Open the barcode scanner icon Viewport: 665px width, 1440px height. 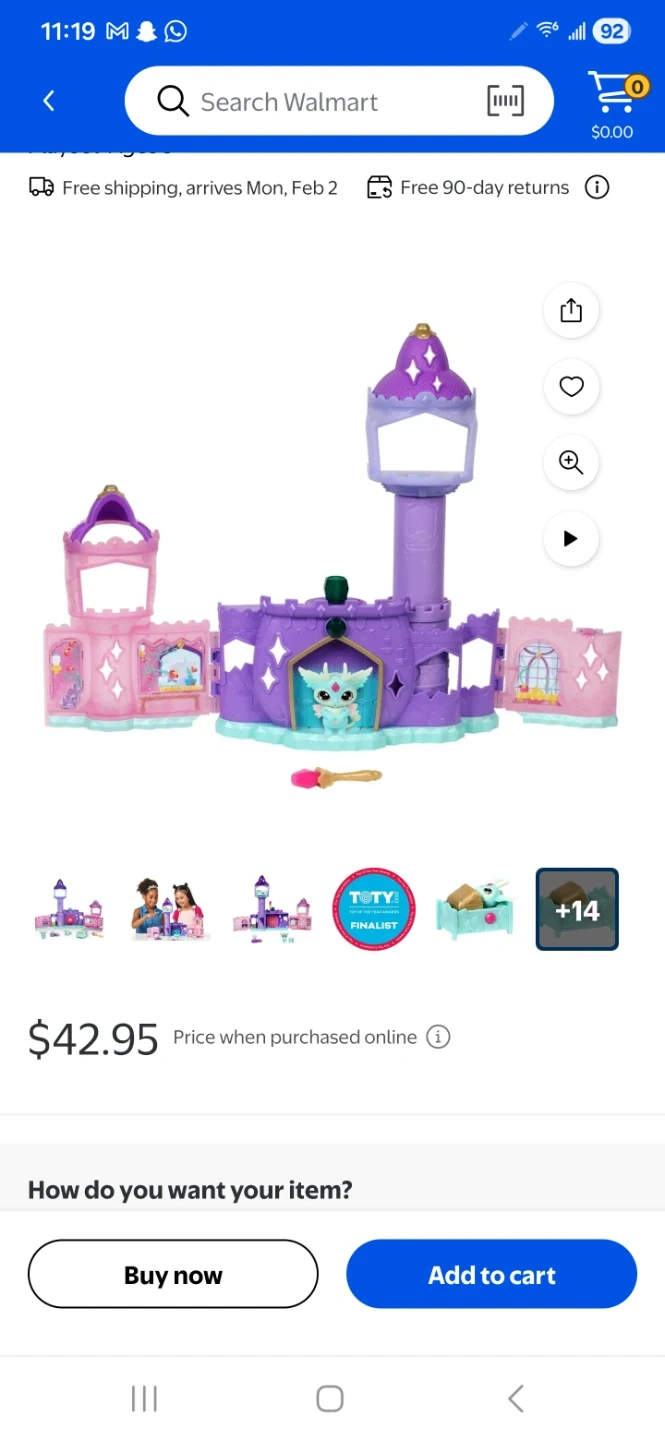(x=505, y=100)
